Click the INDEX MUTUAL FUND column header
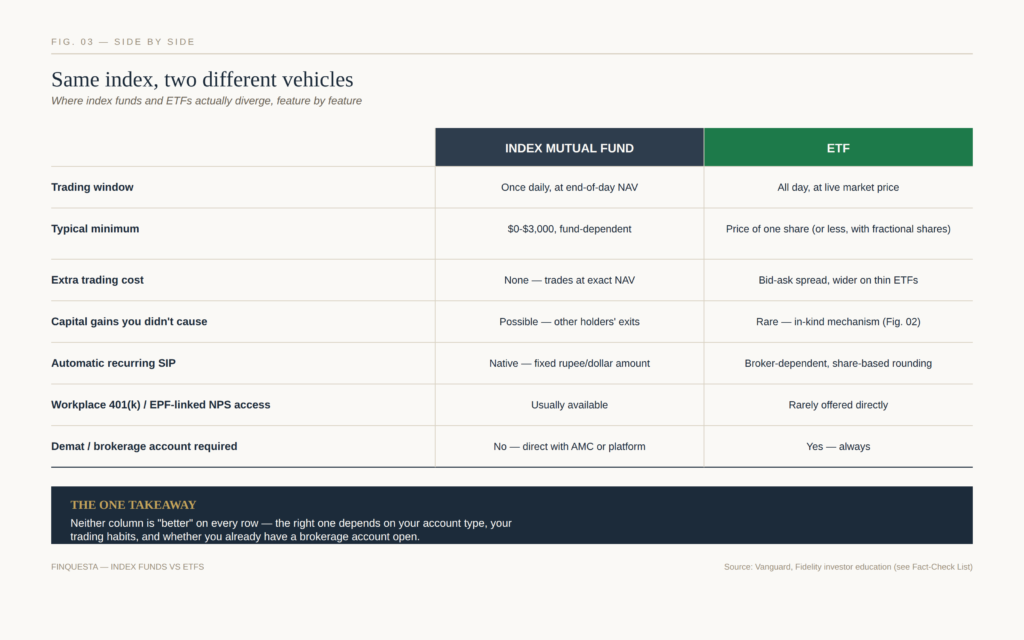This screenshot has width=1024, height=640. point(569,148)
